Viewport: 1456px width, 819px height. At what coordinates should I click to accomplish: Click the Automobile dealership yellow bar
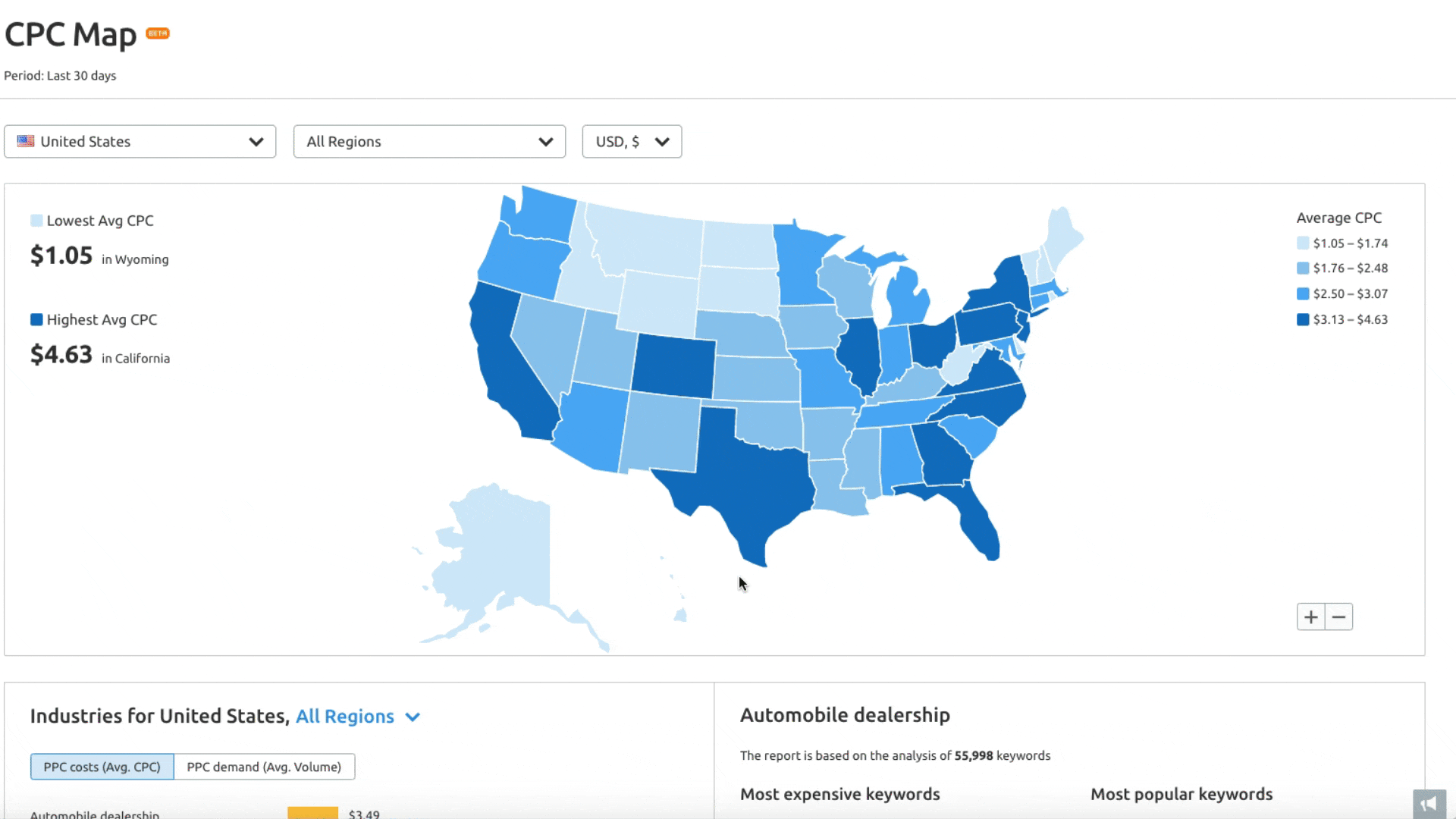click(x=312, y=813)
